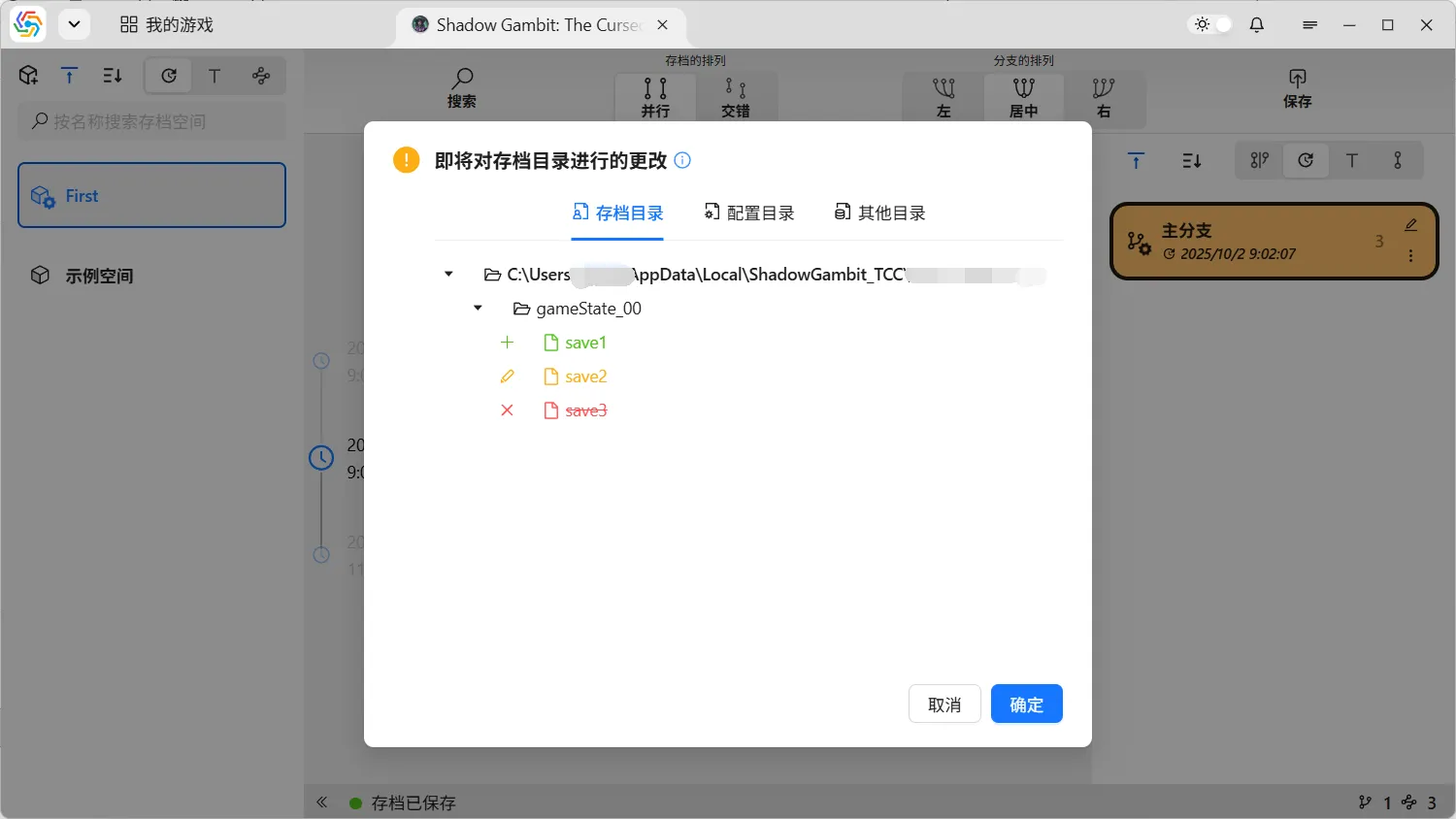Collapse the C:\Users path tree node
Viewport: 1456px width, 819px height.
coord(448,275)
